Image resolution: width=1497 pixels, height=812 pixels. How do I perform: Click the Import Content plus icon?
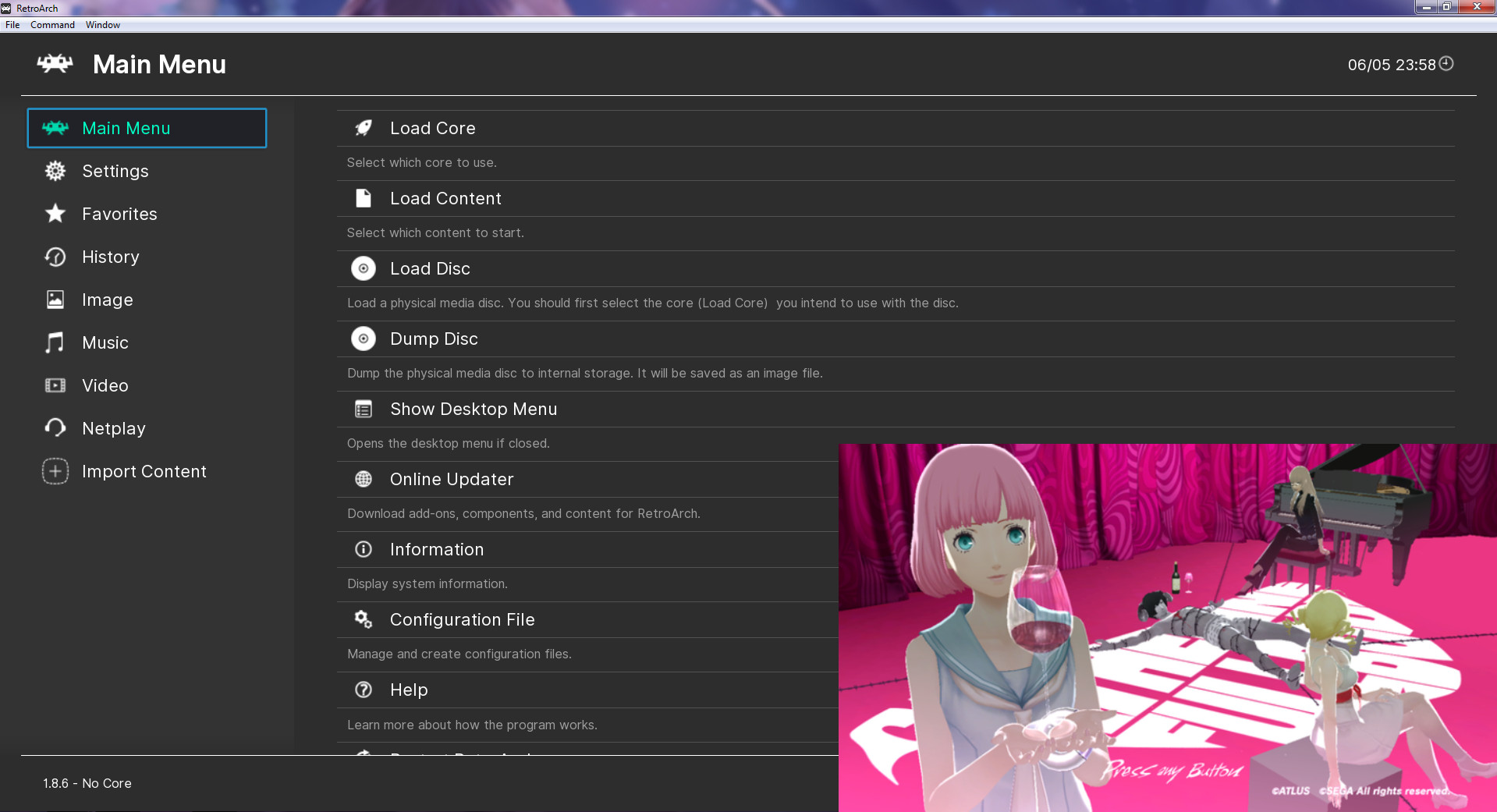pos(55,471)
